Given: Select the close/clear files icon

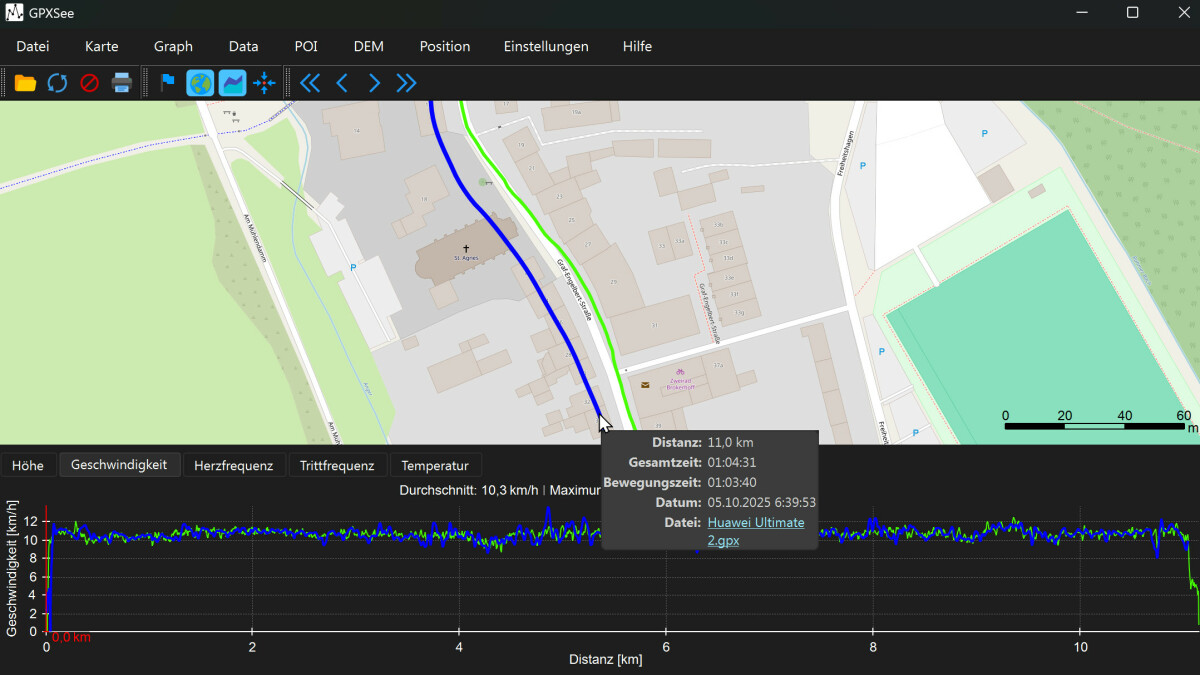Looking at the screenshot, I should (89, 83).
